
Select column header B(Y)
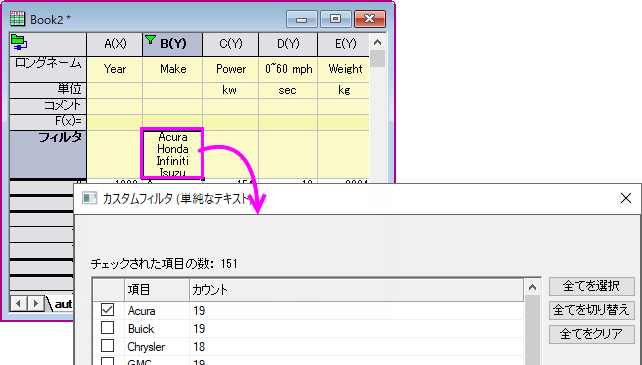[172, 44]
